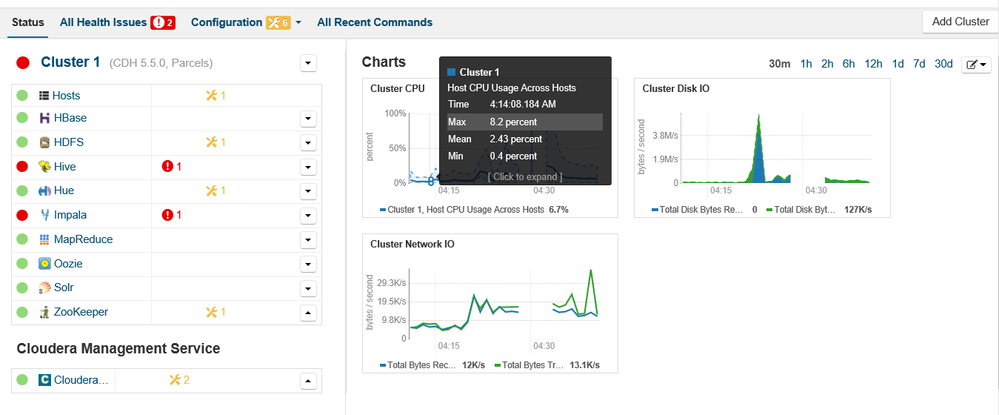Click the Add Cluster button
999x415 pixels.
pos(959,21)
